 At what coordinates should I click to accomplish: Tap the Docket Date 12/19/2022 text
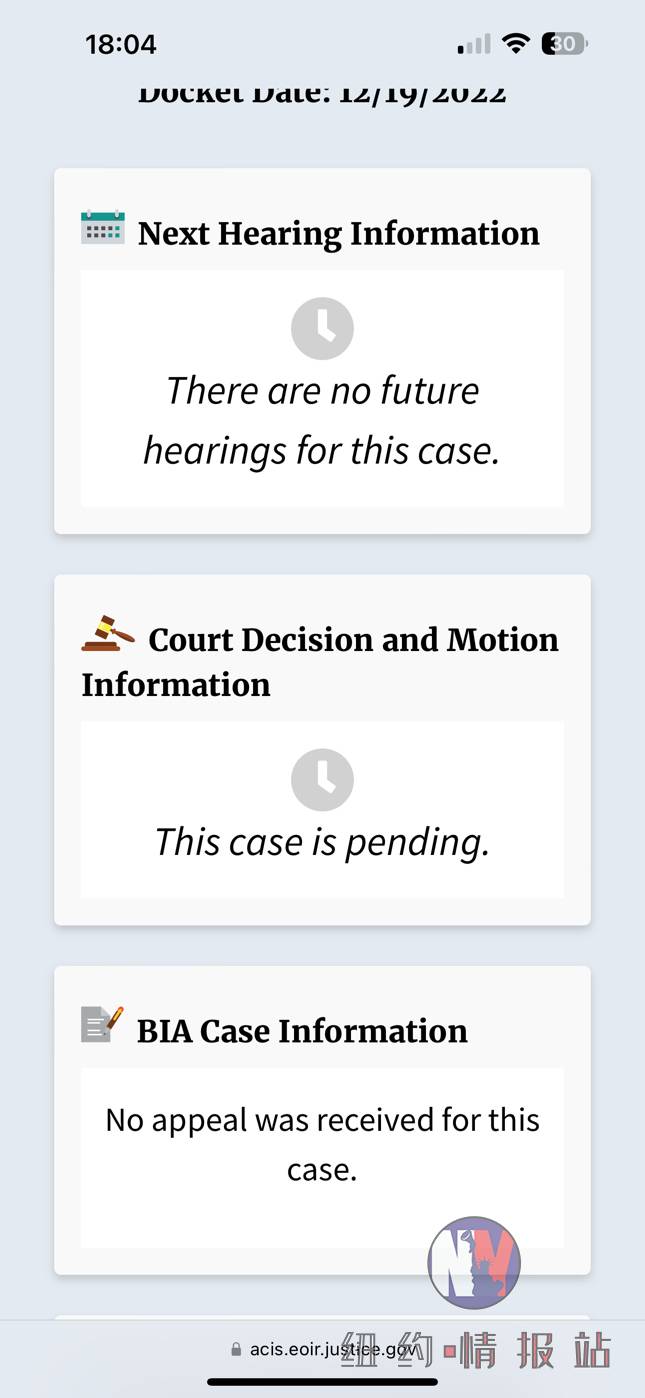[x=322, y=93]
